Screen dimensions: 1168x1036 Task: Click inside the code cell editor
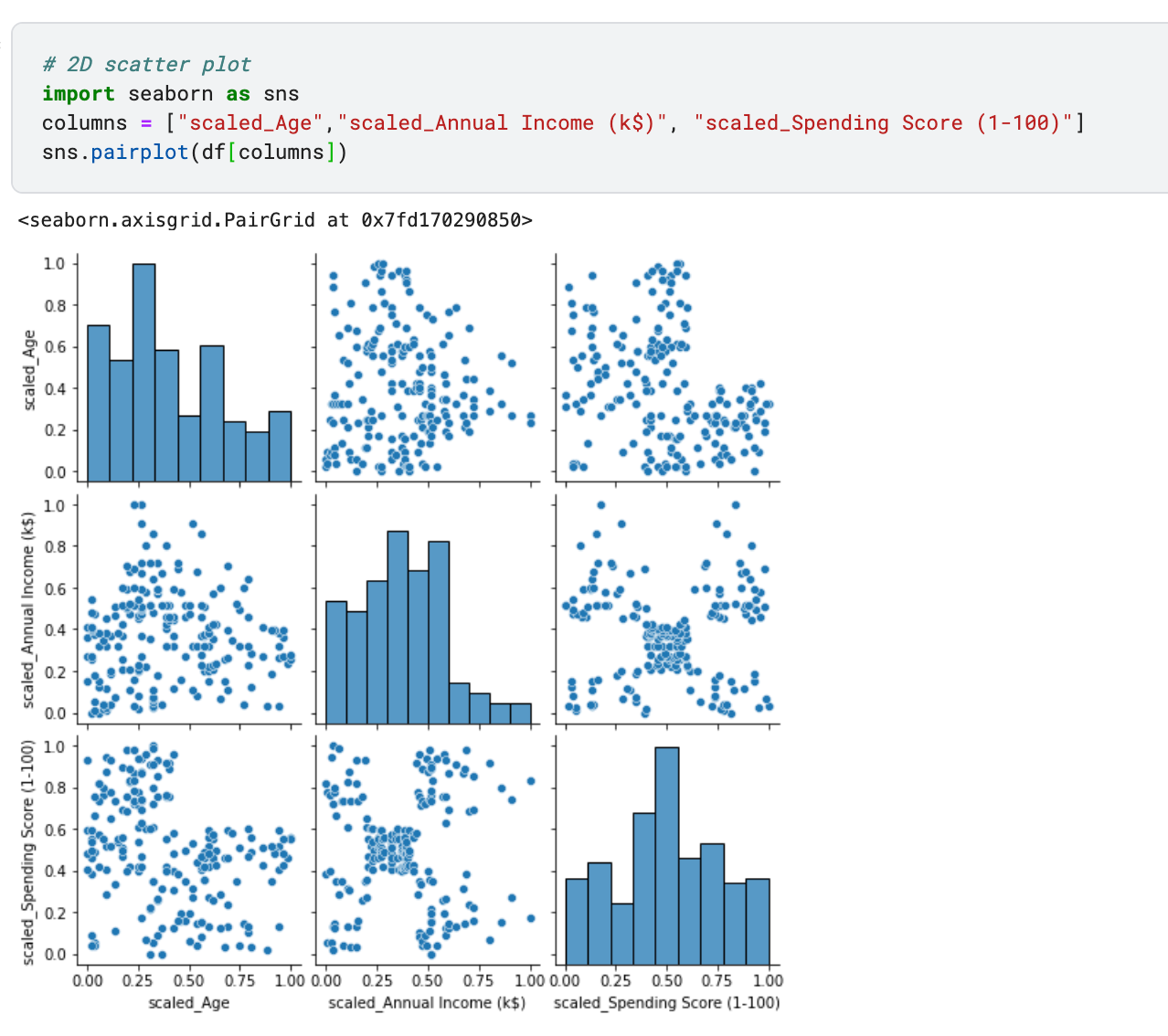(589, 108)
